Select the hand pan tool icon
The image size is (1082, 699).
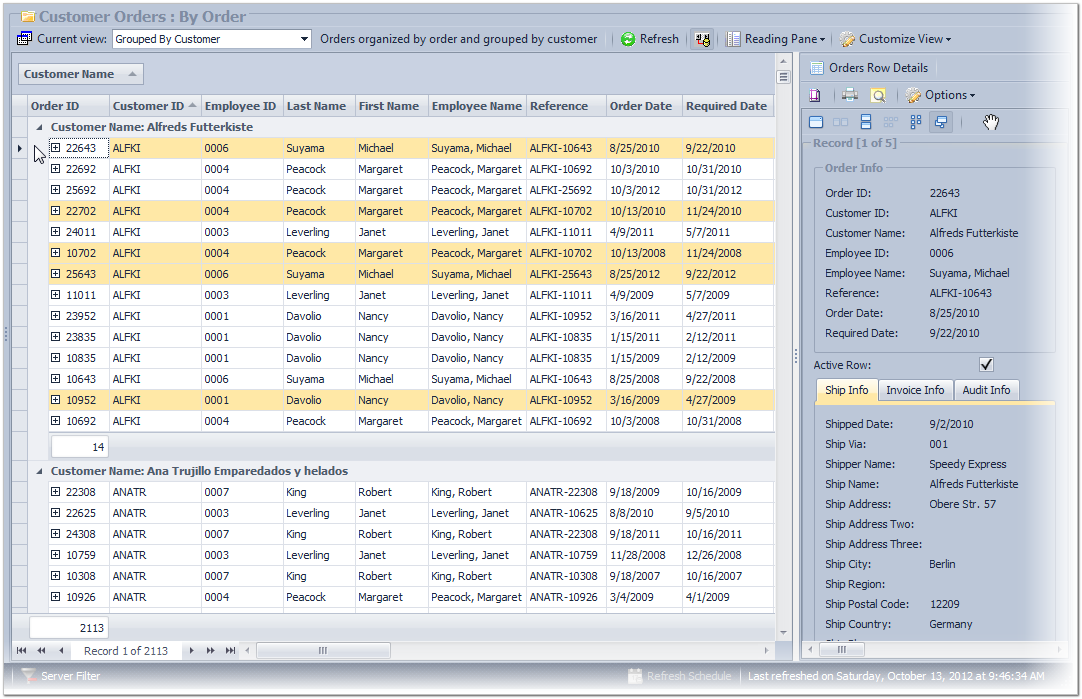pyautogui.click(x=990, y=122)
